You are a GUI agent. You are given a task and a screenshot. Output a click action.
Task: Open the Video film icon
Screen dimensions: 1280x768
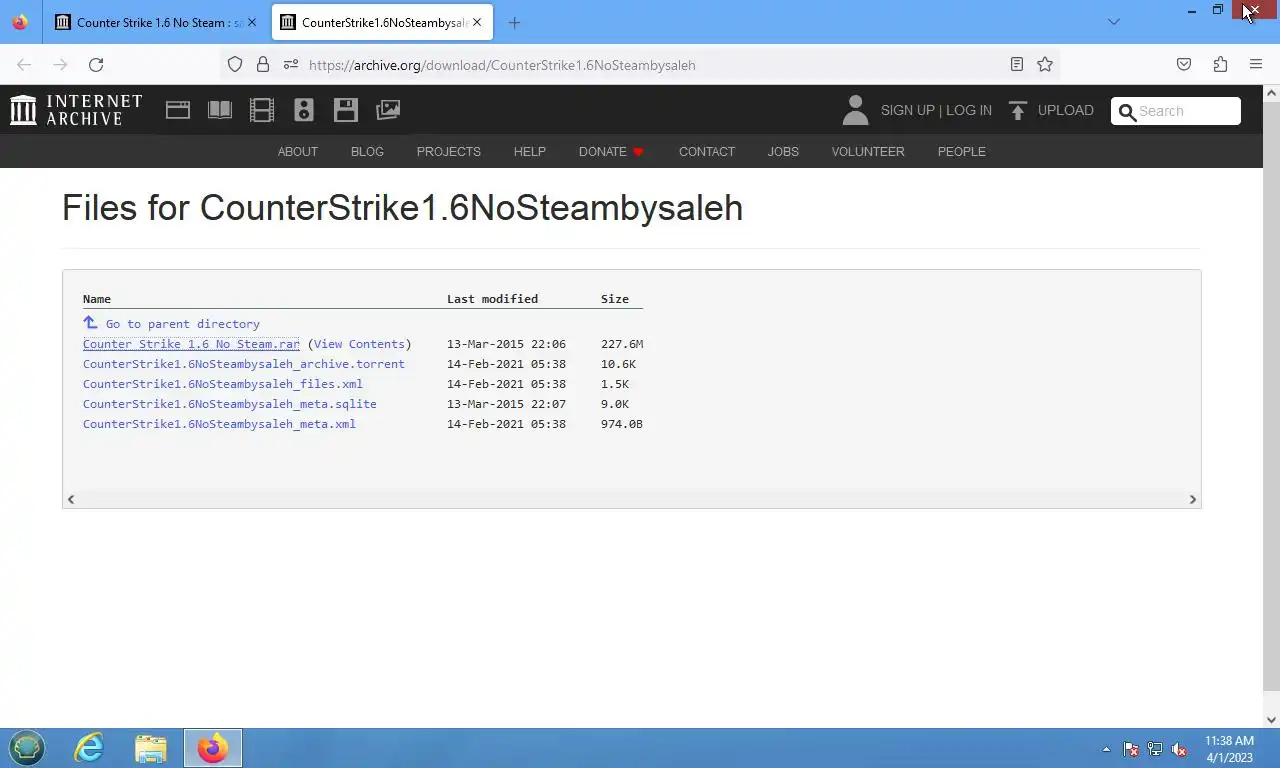[262, 110]
